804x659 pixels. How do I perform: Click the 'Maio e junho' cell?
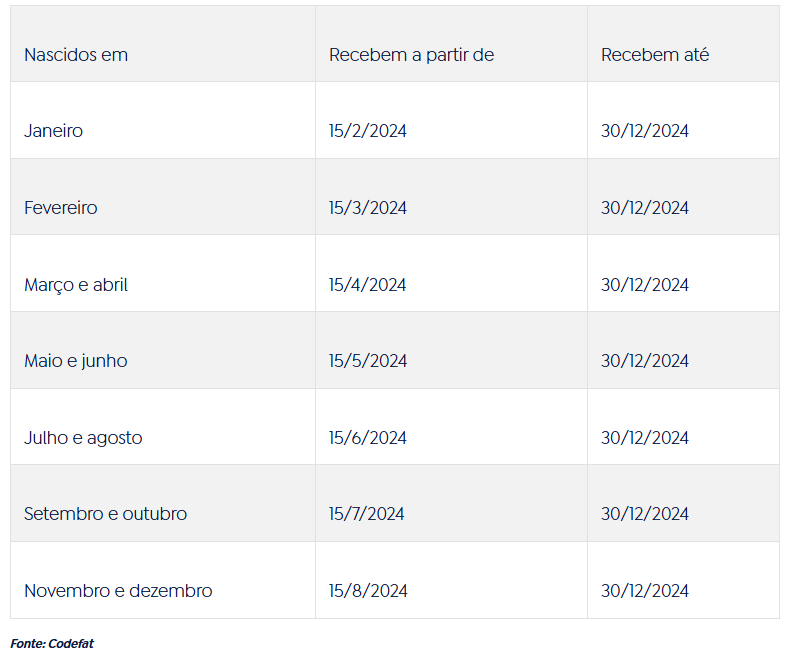pos(76,361)
